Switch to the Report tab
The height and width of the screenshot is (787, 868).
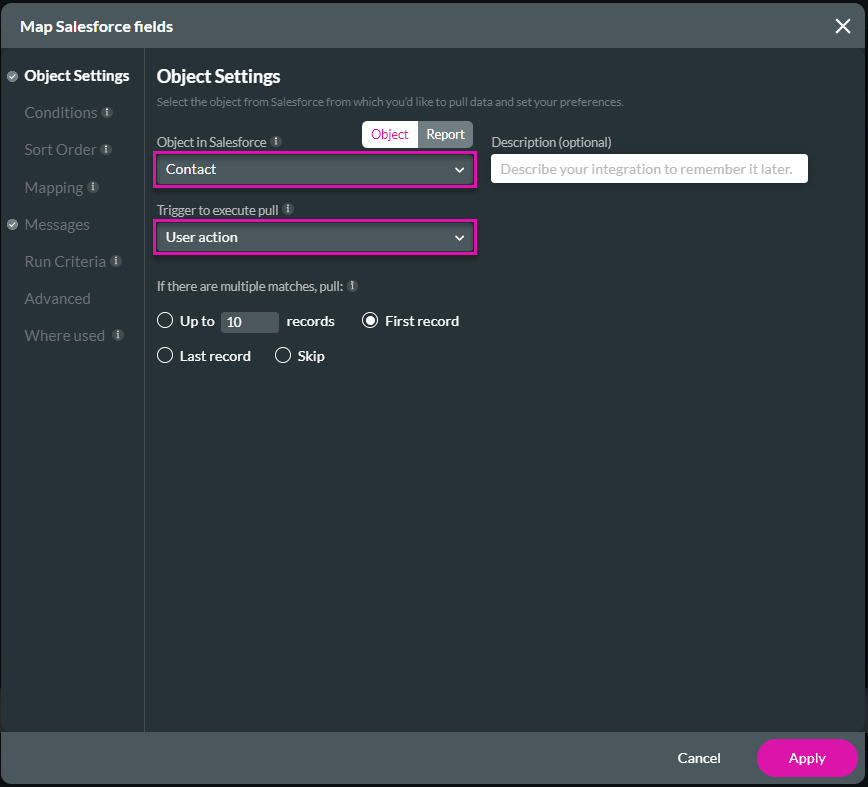point(446,134)
